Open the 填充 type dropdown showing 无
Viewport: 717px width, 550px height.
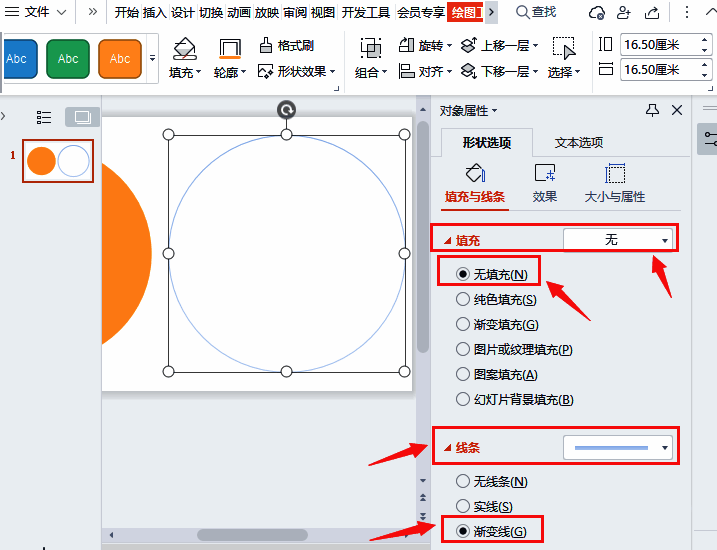pos(618,240)
